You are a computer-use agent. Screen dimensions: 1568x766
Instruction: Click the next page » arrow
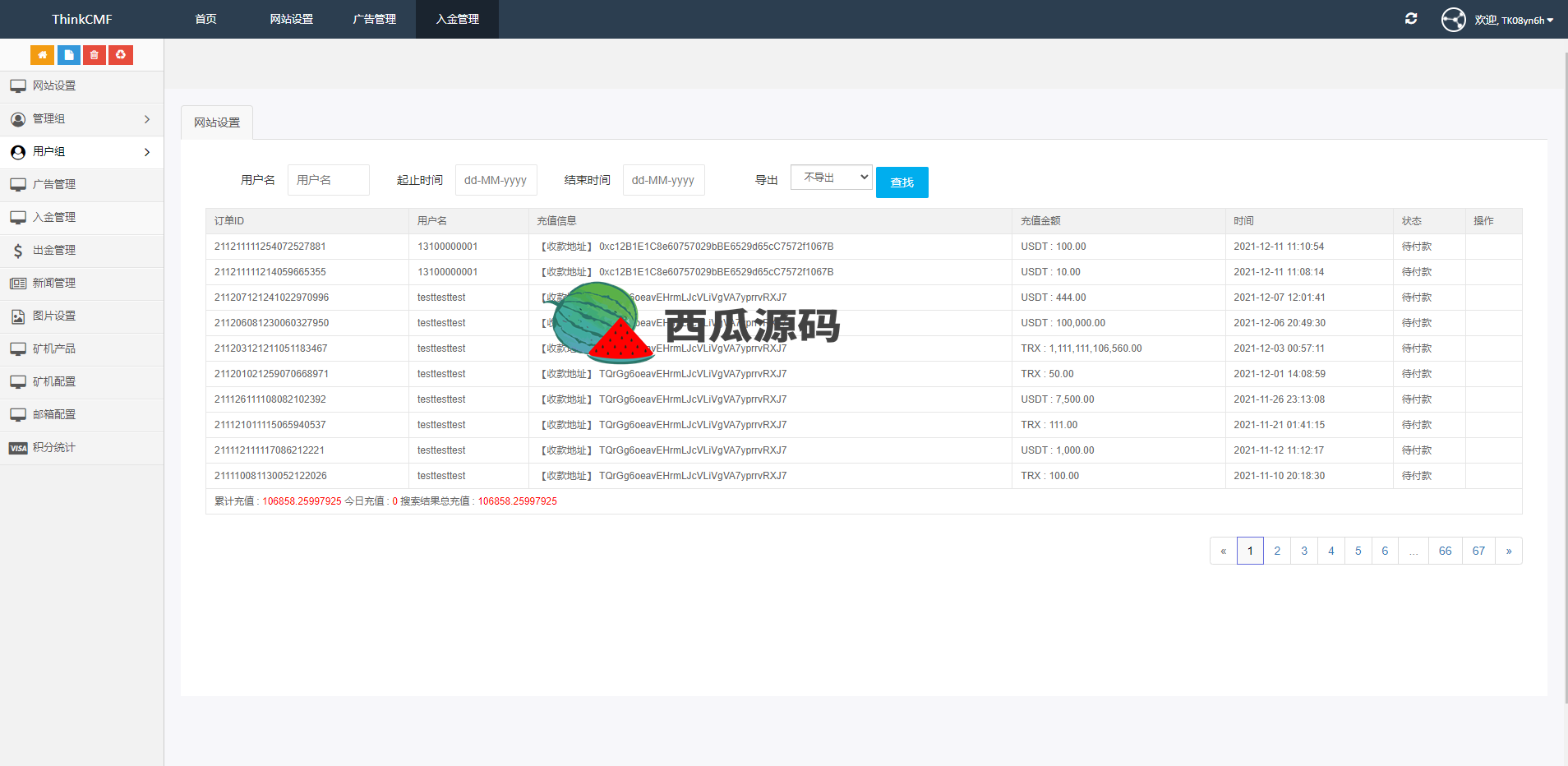click(1509, 551)
